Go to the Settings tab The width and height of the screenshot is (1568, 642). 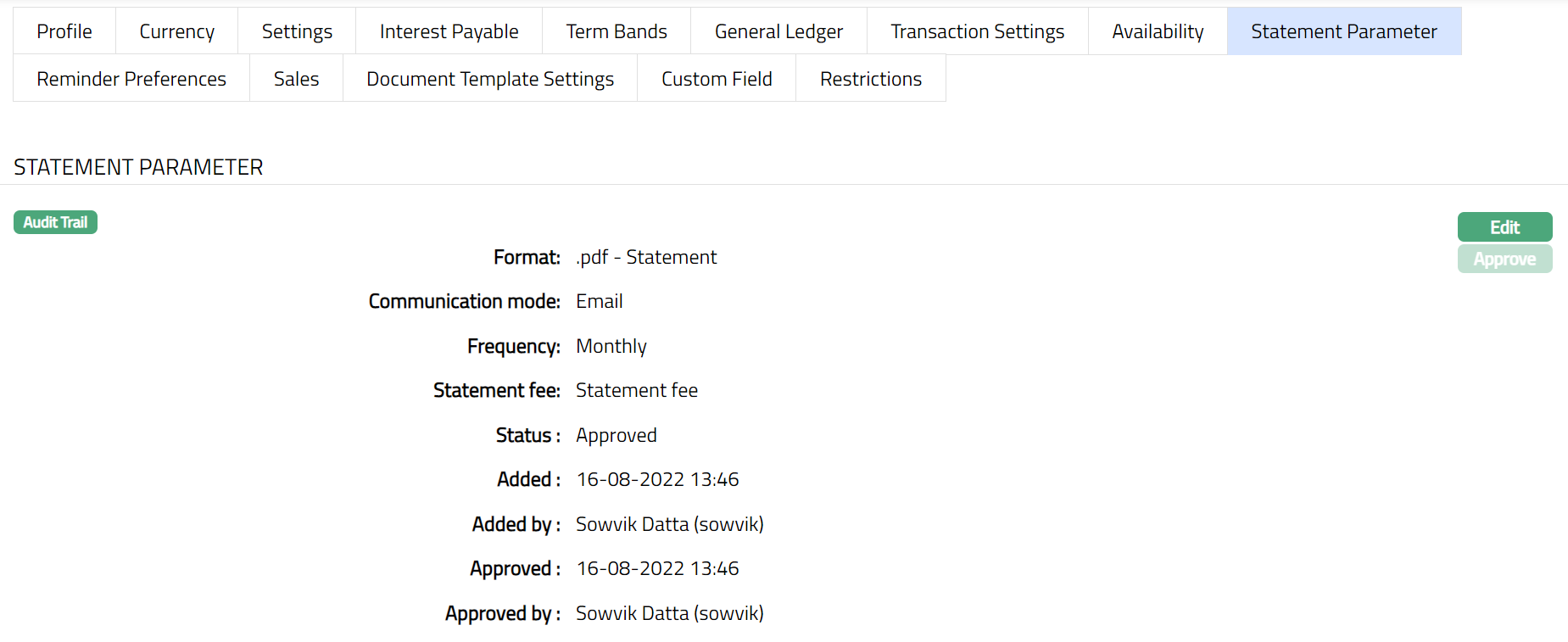[297, 31]
